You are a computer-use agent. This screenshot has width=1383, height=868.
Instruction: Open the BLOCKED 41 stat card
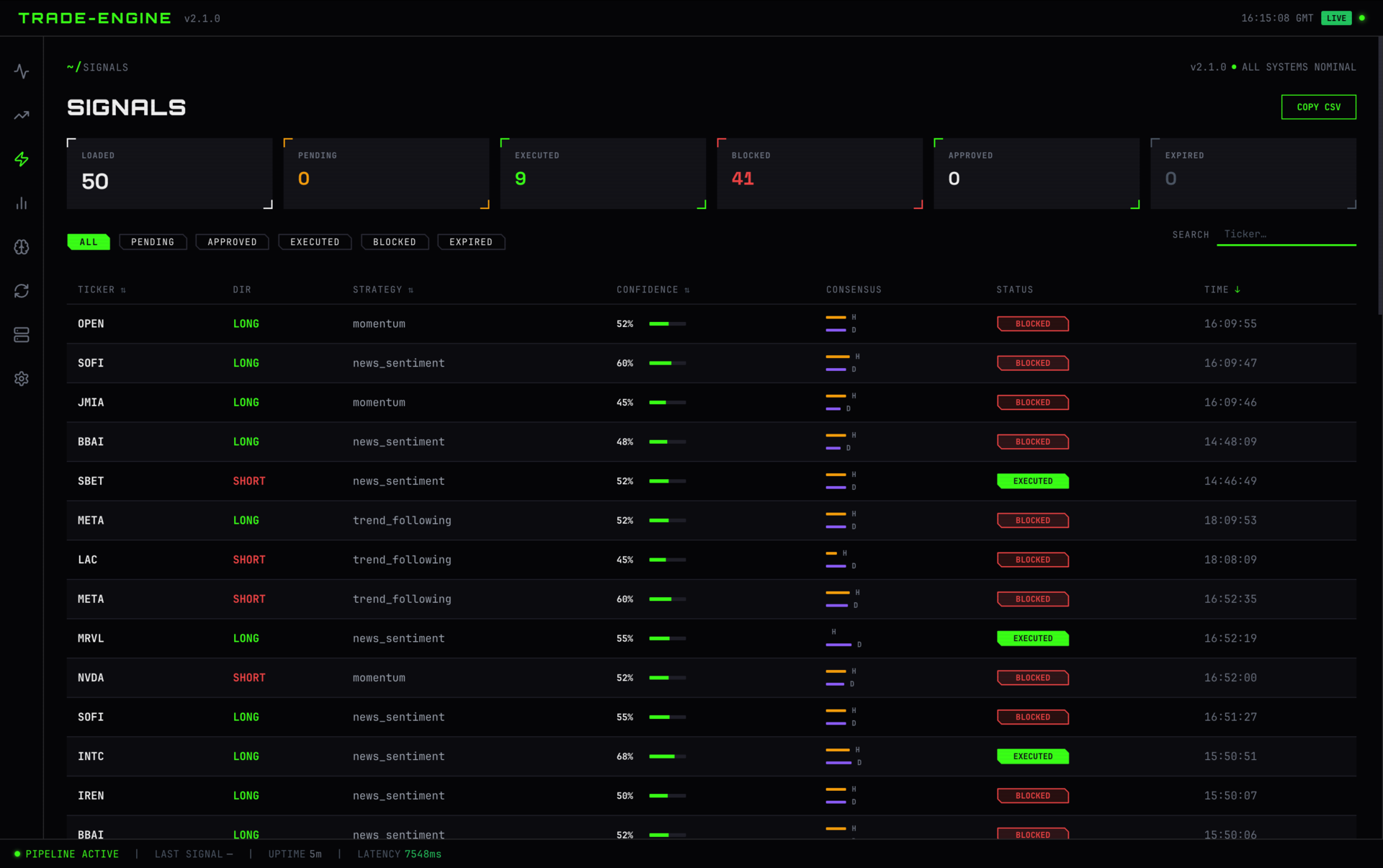click(x=820, y=174)
